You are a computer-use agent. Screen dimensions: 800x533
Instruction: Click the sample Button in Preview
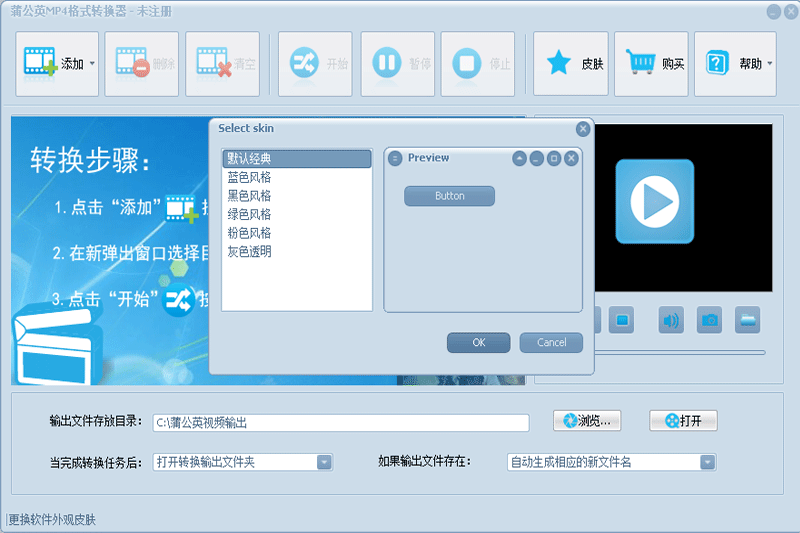point(449,196)
